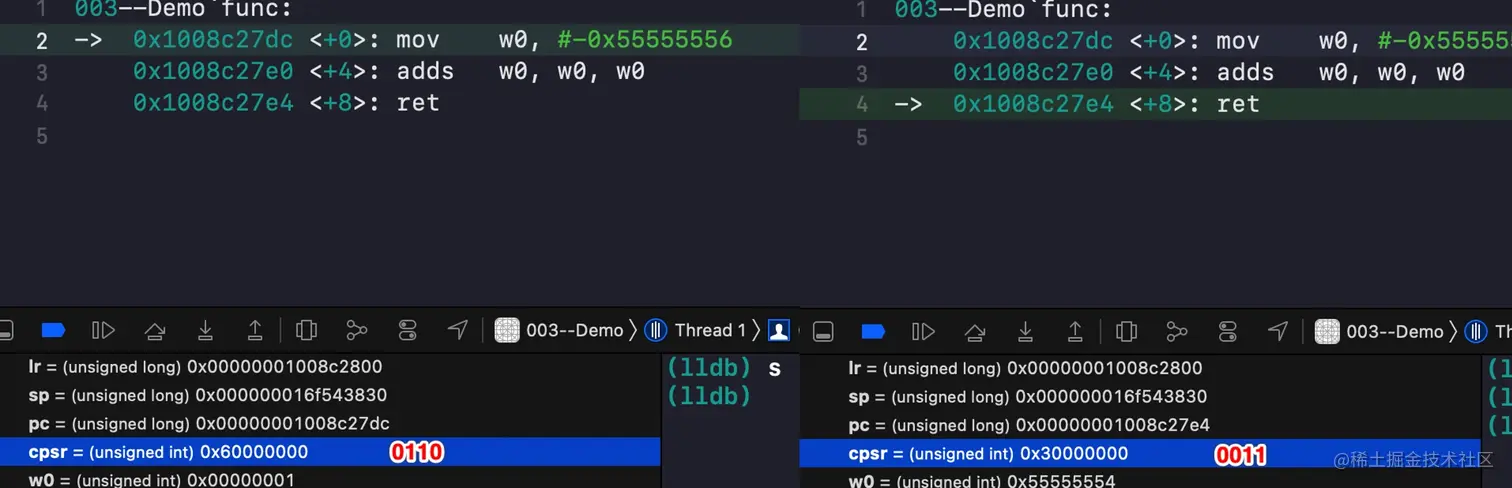
Task: Simulate location arrow in left debug bar
Action: click(457, 330)
